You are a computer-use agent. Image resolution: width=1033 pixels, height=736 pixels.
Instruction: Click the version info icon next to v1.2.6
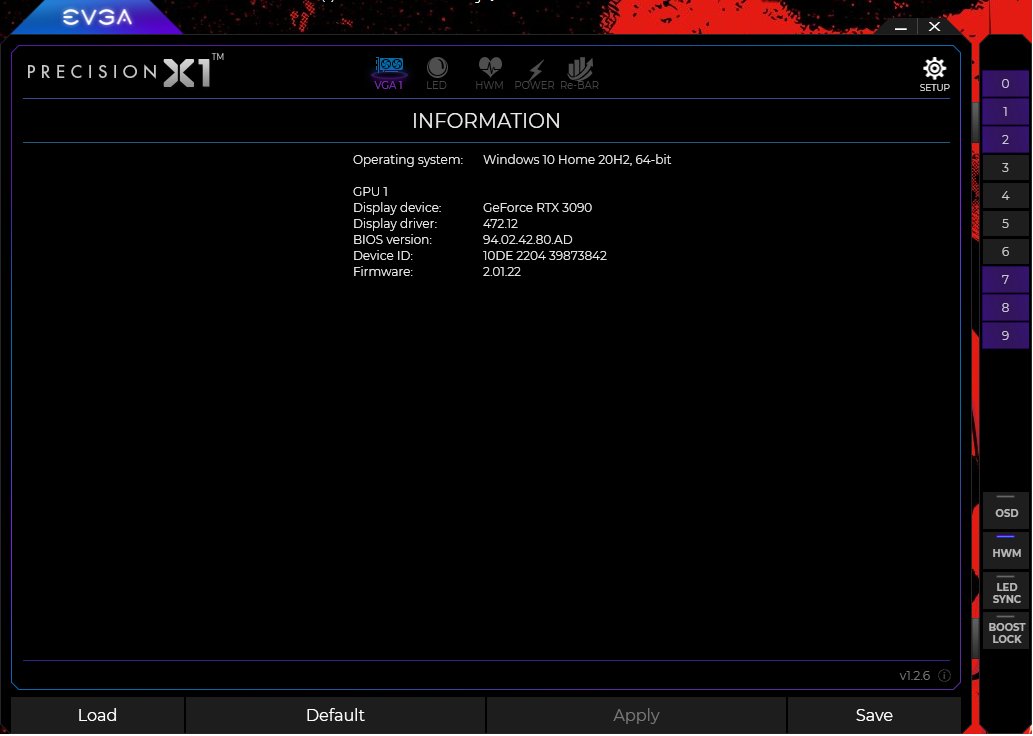point(944,675)
